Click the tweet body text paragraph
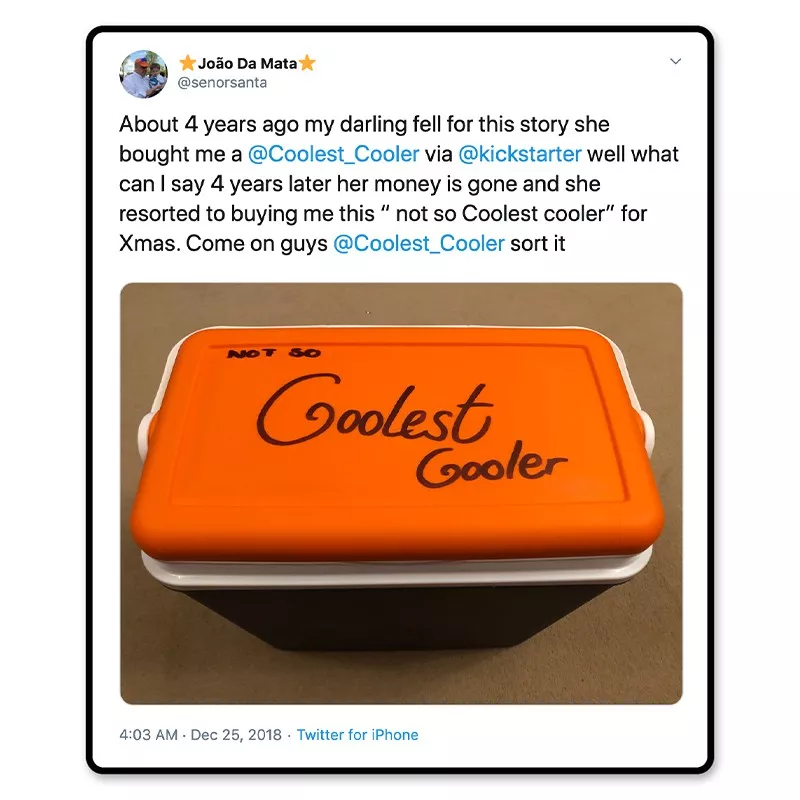 click(x=399, y=184)
